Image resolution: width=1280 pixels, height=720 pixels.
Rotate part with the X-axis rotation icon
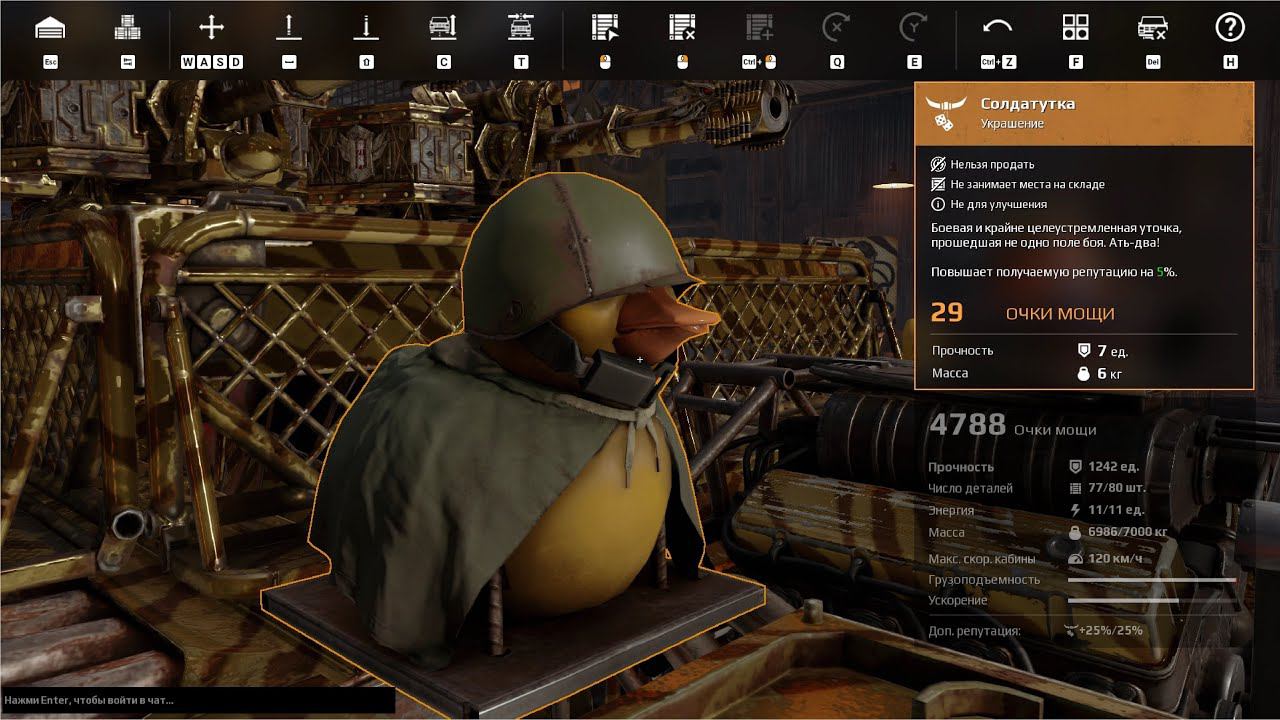837,28
